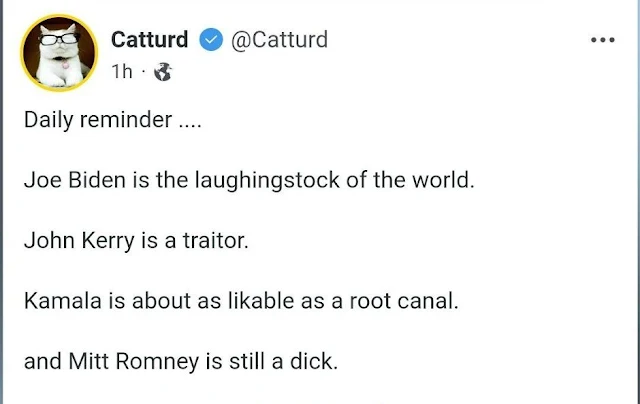
Task: Open Catturd's cat profile picture
Action: point(59,50)
